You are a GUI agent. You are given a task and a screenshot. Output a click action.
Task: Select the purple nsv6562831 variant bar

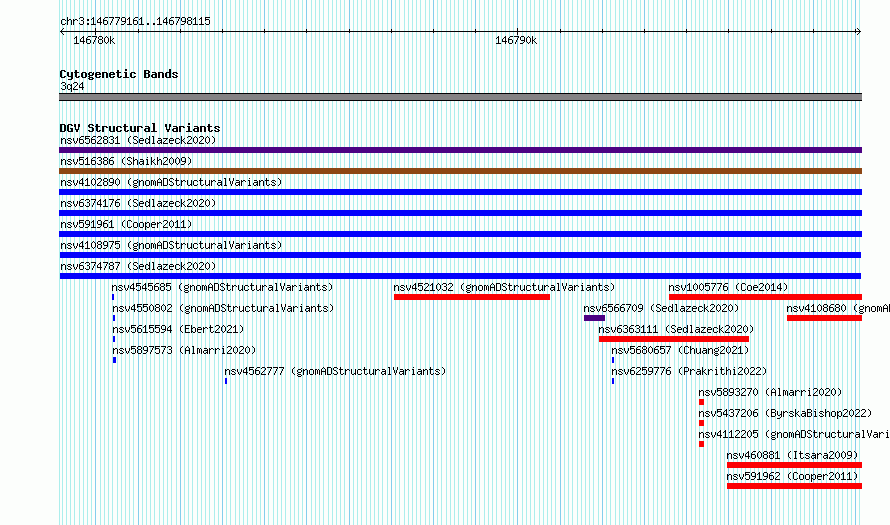coord(460,150)
